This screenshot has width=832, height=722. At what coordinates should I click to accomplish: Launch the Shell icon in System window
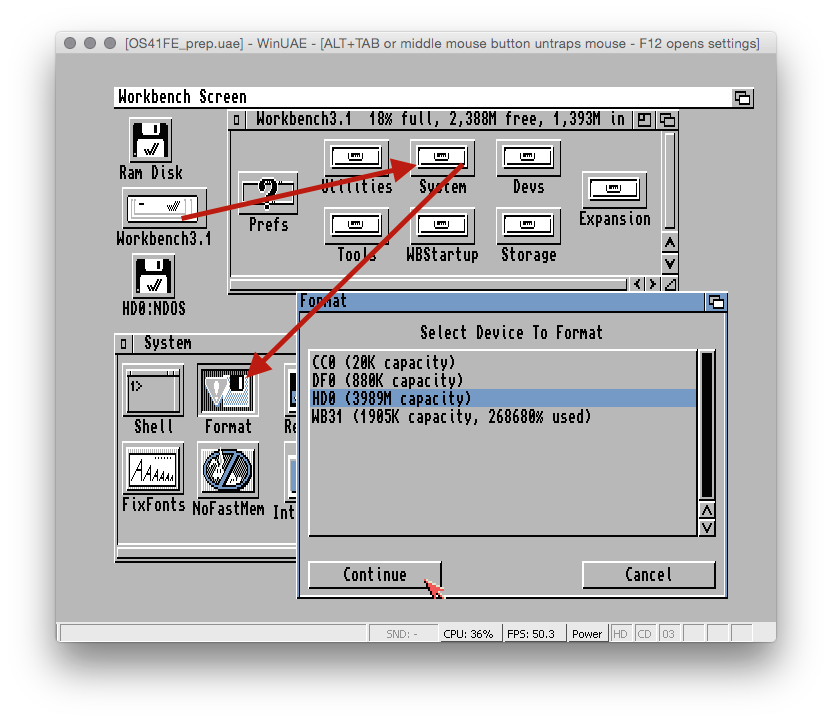(153, 390)
